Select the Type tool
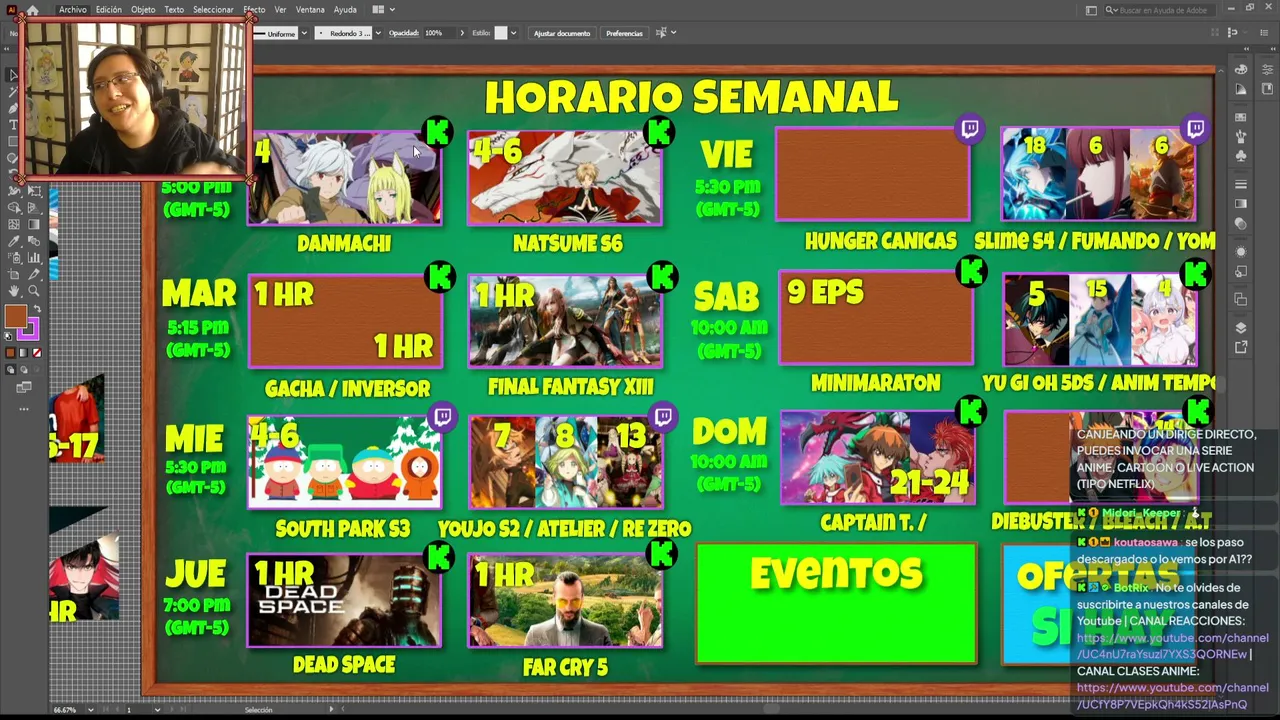1280x720 pixels. 13,125
